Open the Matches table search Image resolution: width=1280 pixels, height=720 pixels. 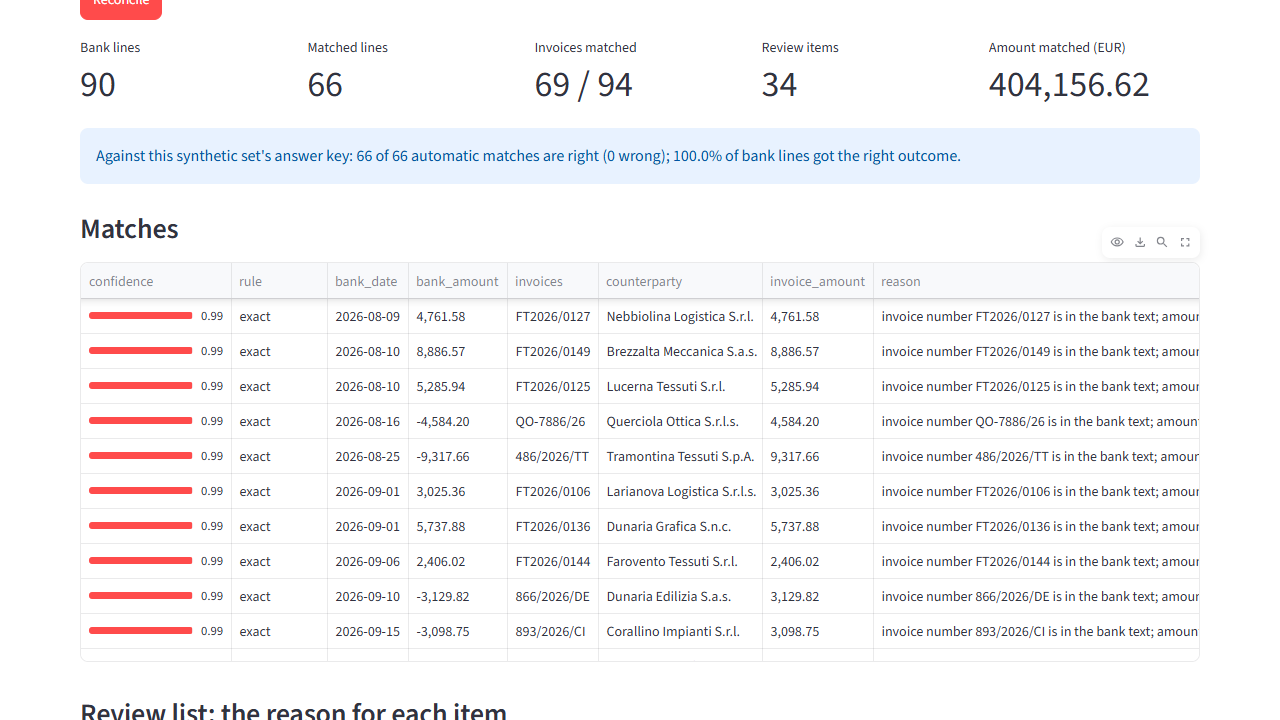pos(1162,242)
